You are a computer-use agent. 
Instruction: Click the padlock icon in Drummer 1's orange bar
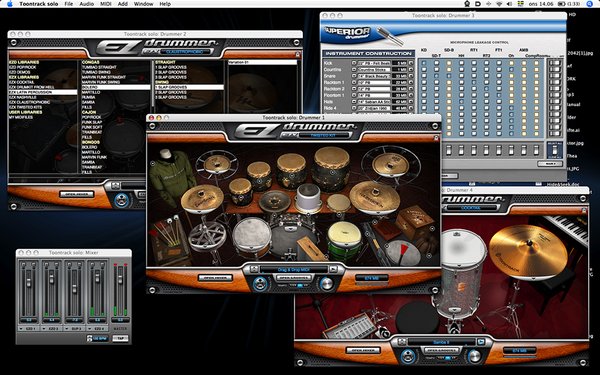coord(436,138)
